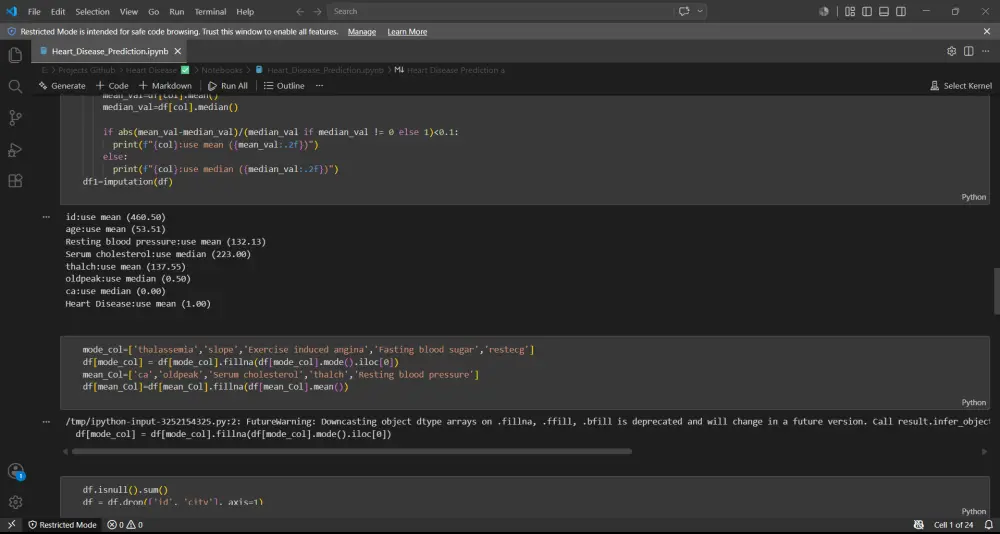Open output menu for imputation results
Viewport: 1000px width, 534px height.
[x=46, y=217]
